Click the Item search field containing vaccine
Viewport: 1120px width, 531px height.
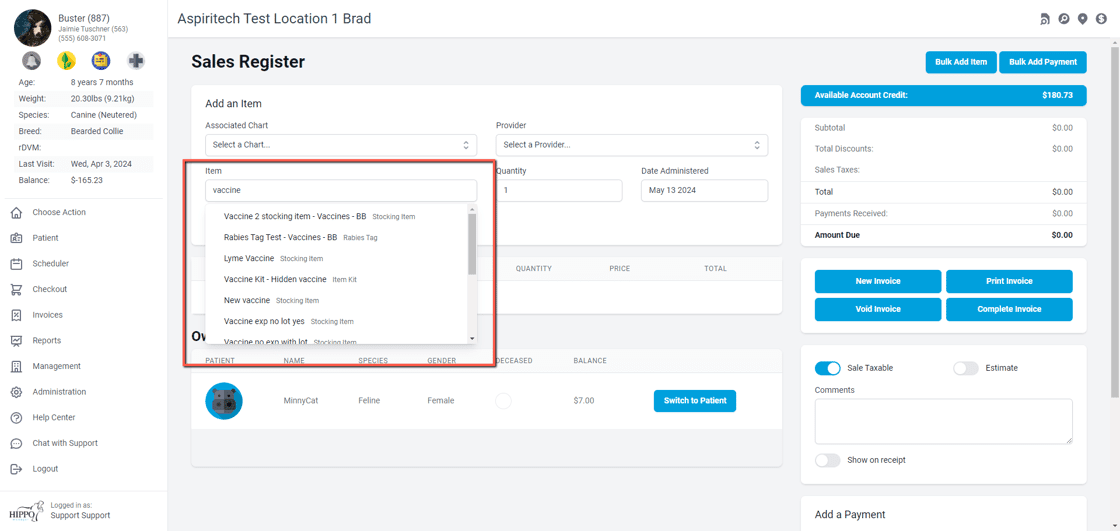tap(341, 191)
